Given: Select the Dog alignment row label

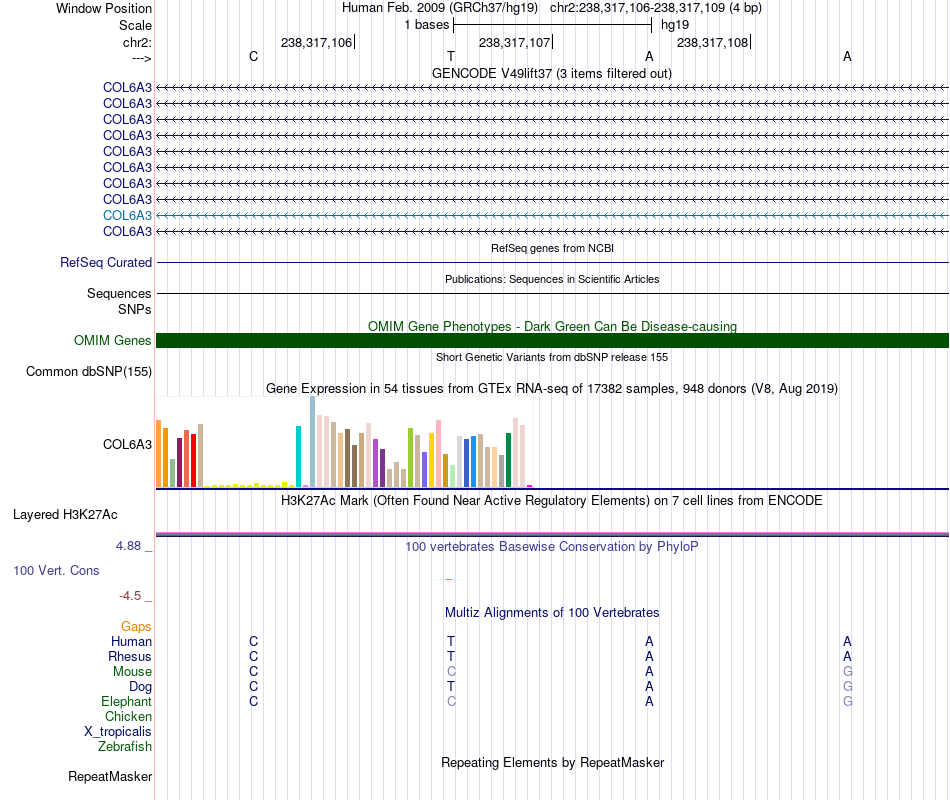Looking at the screenshot, I should [140, 687].
